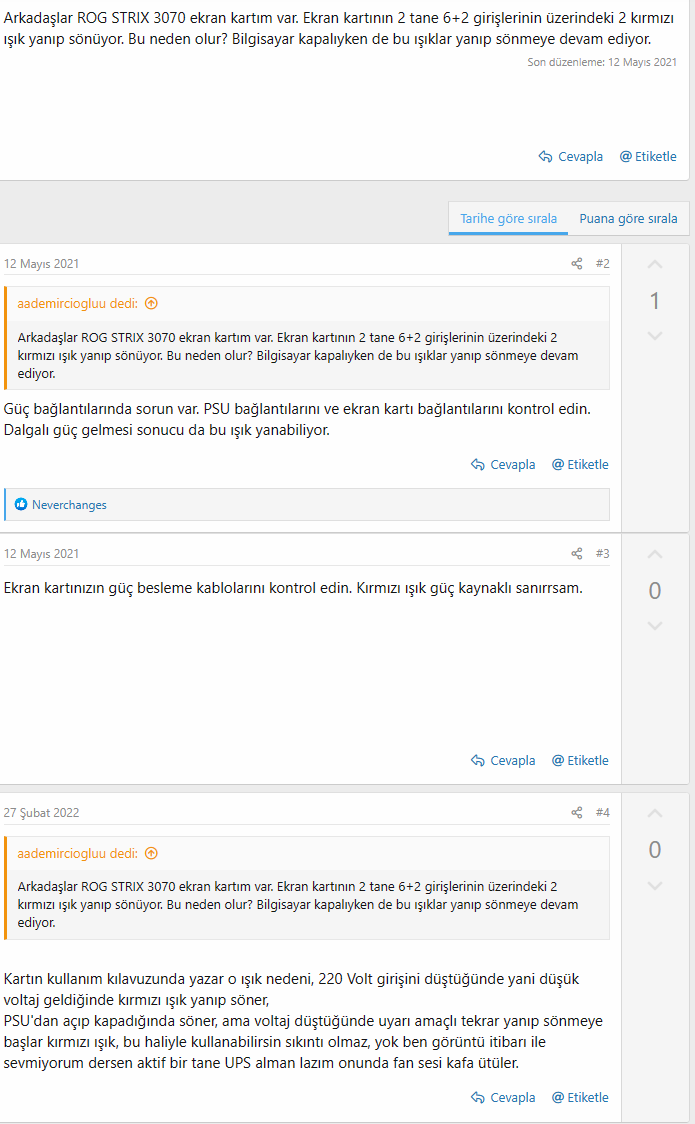695x1124 pixels.
Task: Jump to quoted post via arrow icon in post #4
Action: (151, 853)
